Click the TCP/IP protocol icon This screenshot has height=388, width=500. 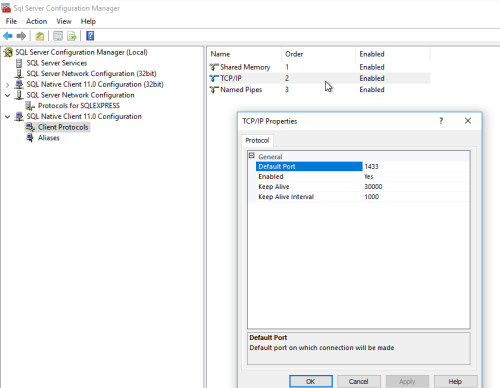pyautogui.click(x=214, y=78)
